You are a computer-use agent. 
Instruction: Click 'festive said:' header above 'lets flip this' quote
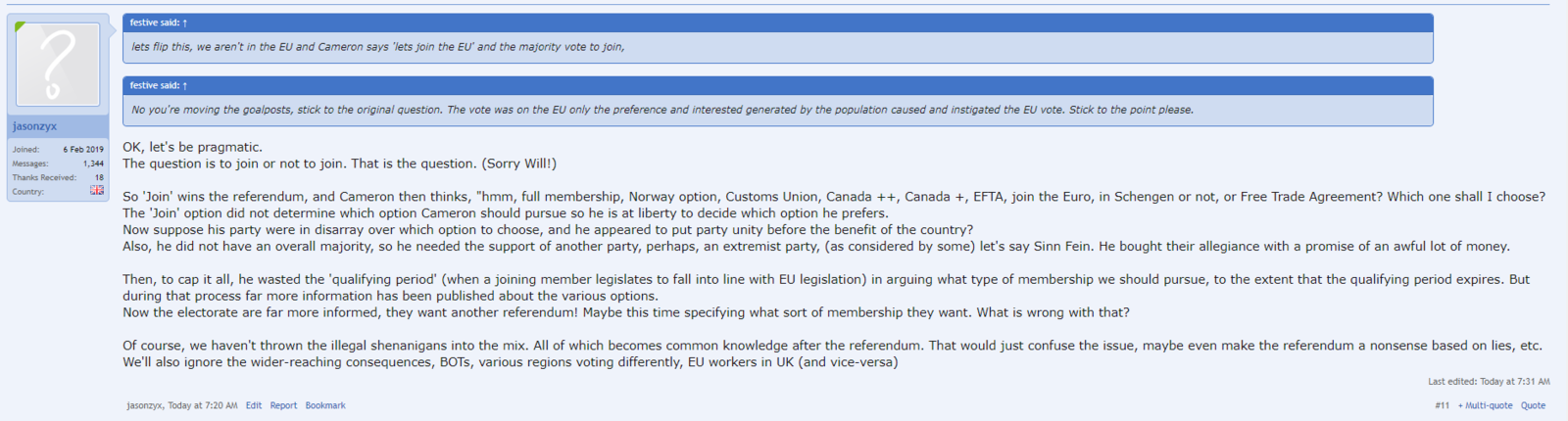[x=155, y=23]
